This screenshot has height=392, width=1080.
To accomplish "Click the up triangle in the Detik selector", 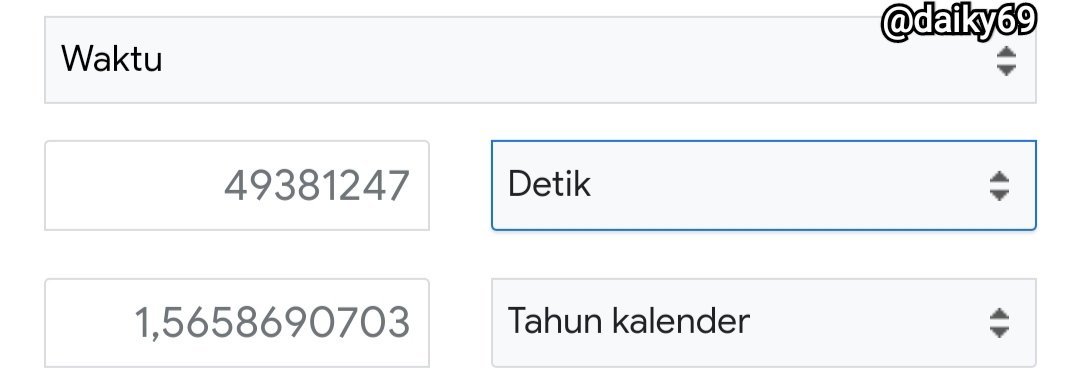I will (999, 177).
